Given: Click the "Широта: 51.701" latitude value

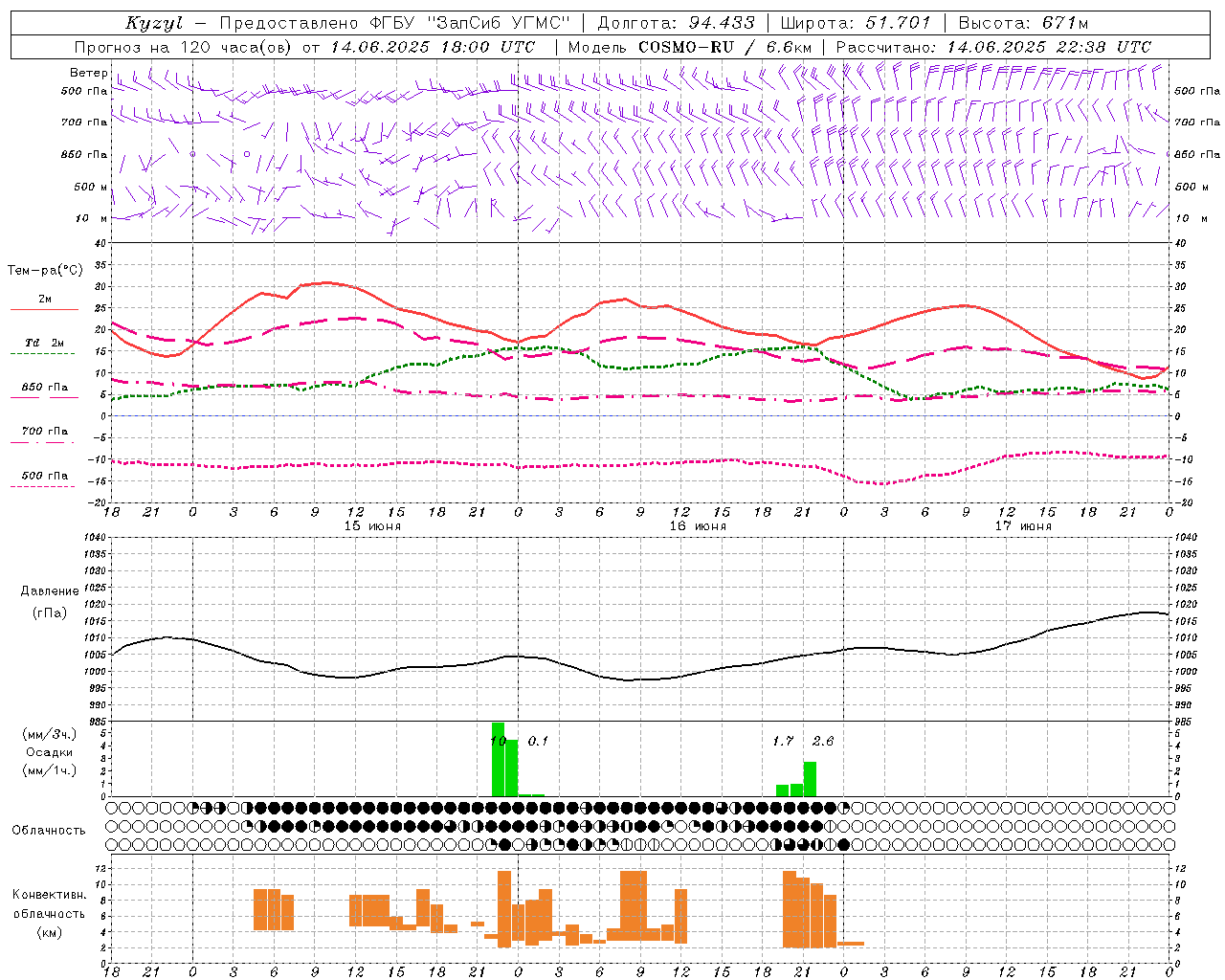Looking at the screenshot, I should click(x=856, y=23).
